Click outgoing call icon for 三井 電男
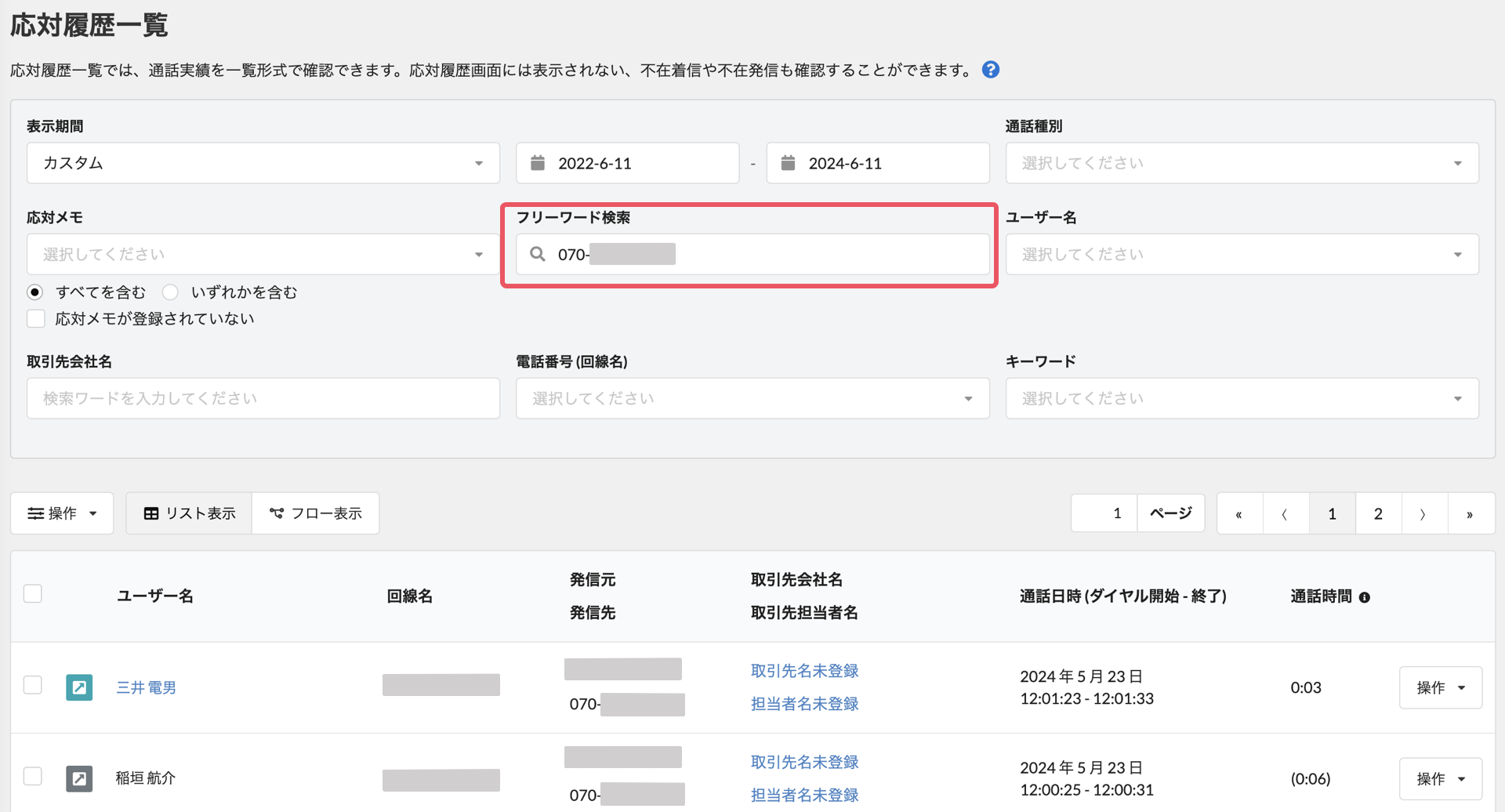This screenshot has height=812, width=1505. coord(79,687)
